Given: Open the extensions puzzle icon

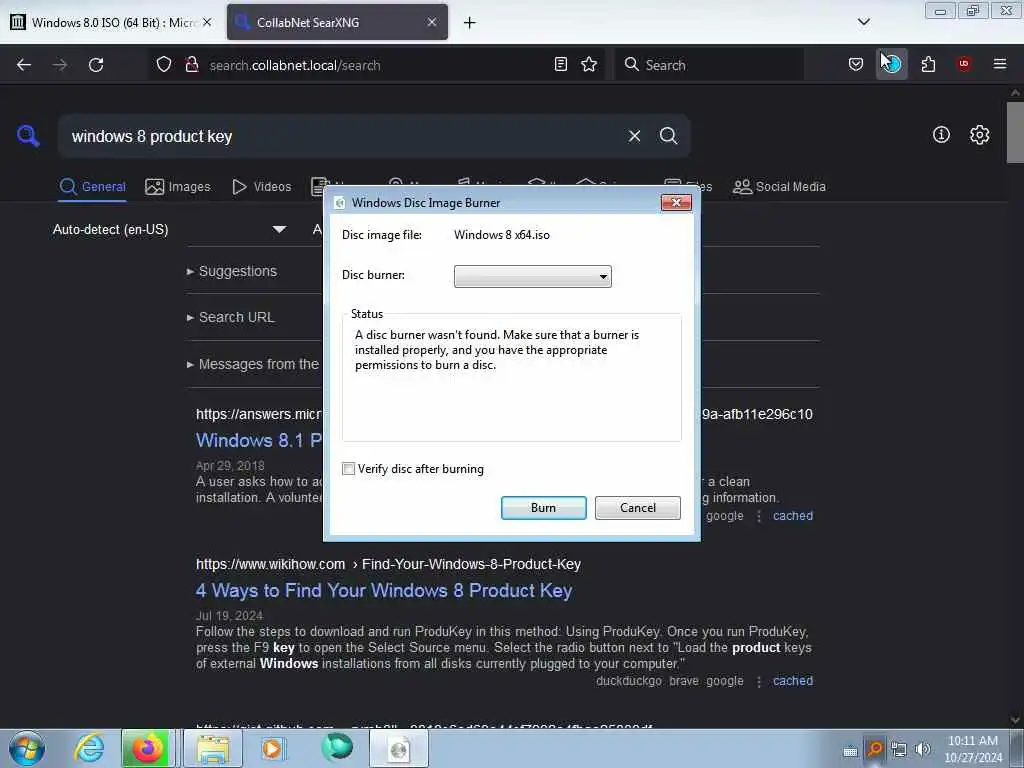Looking at the screenshot, I should pos(928,65).
